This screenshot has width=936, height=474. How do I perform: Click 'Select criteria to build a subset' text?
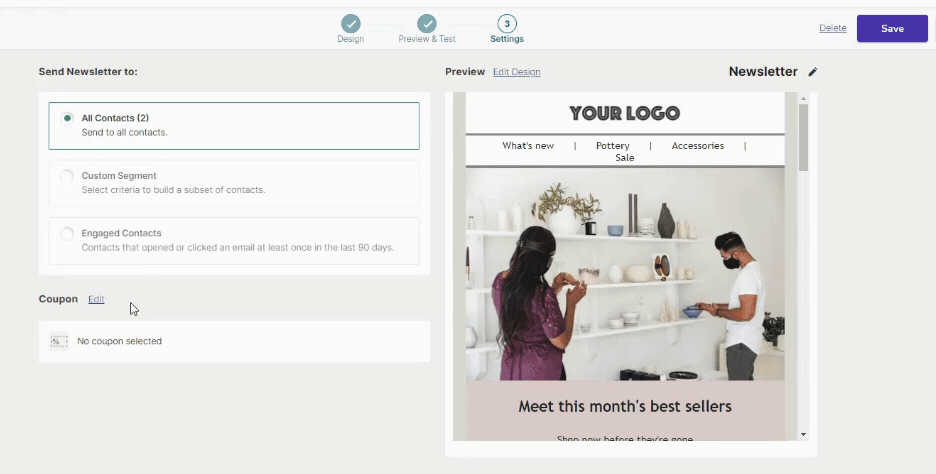point(173,190)
